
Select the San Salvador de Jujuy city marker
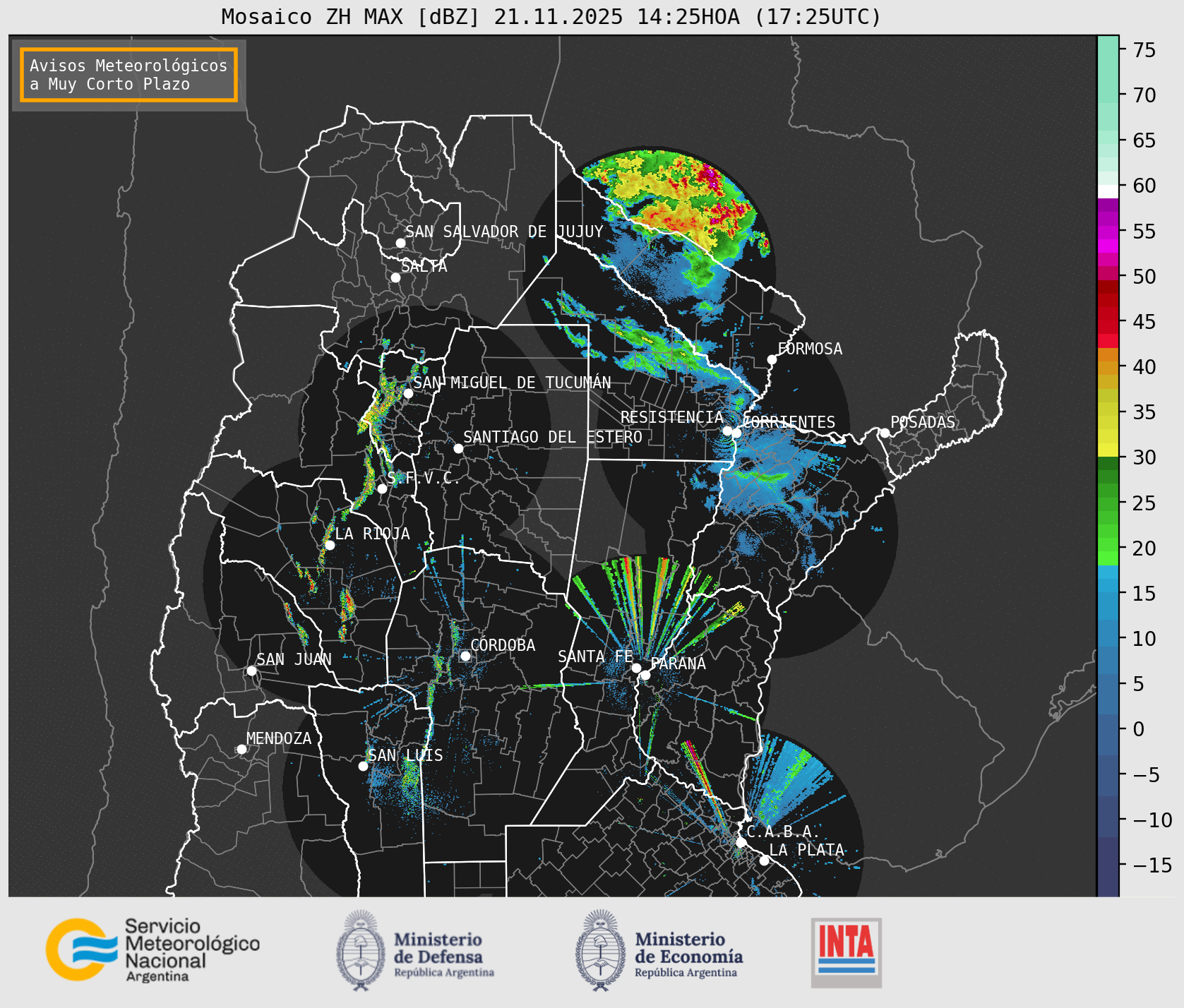click(400, 243)
